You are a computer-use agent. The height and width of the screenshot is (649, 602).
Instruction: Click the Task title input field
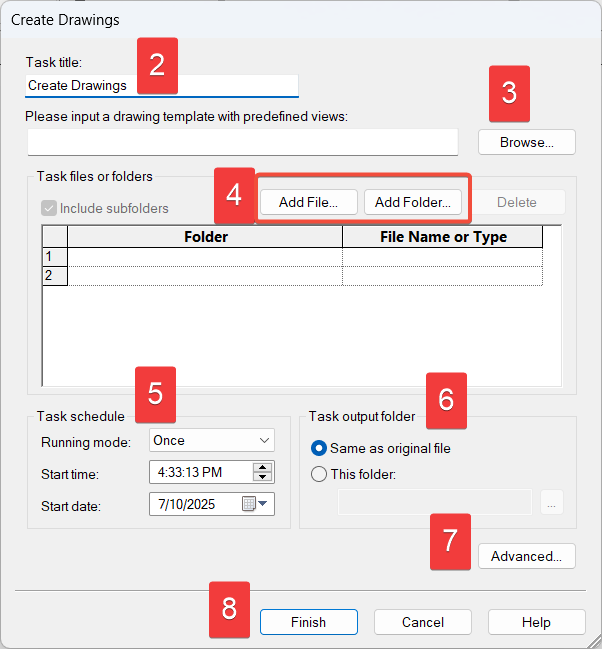click(161, 86)
